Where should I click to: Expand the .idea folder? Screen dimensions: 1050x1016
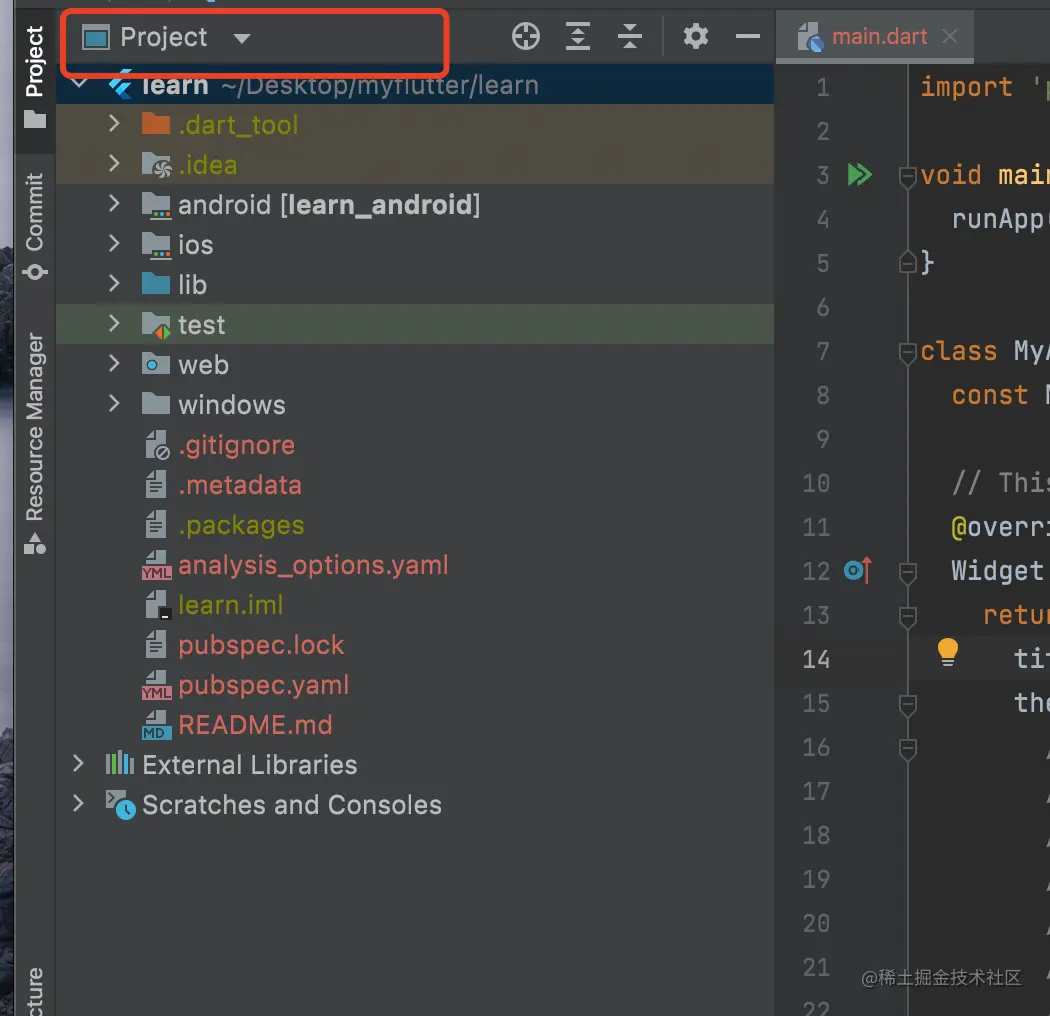[114, 163]
